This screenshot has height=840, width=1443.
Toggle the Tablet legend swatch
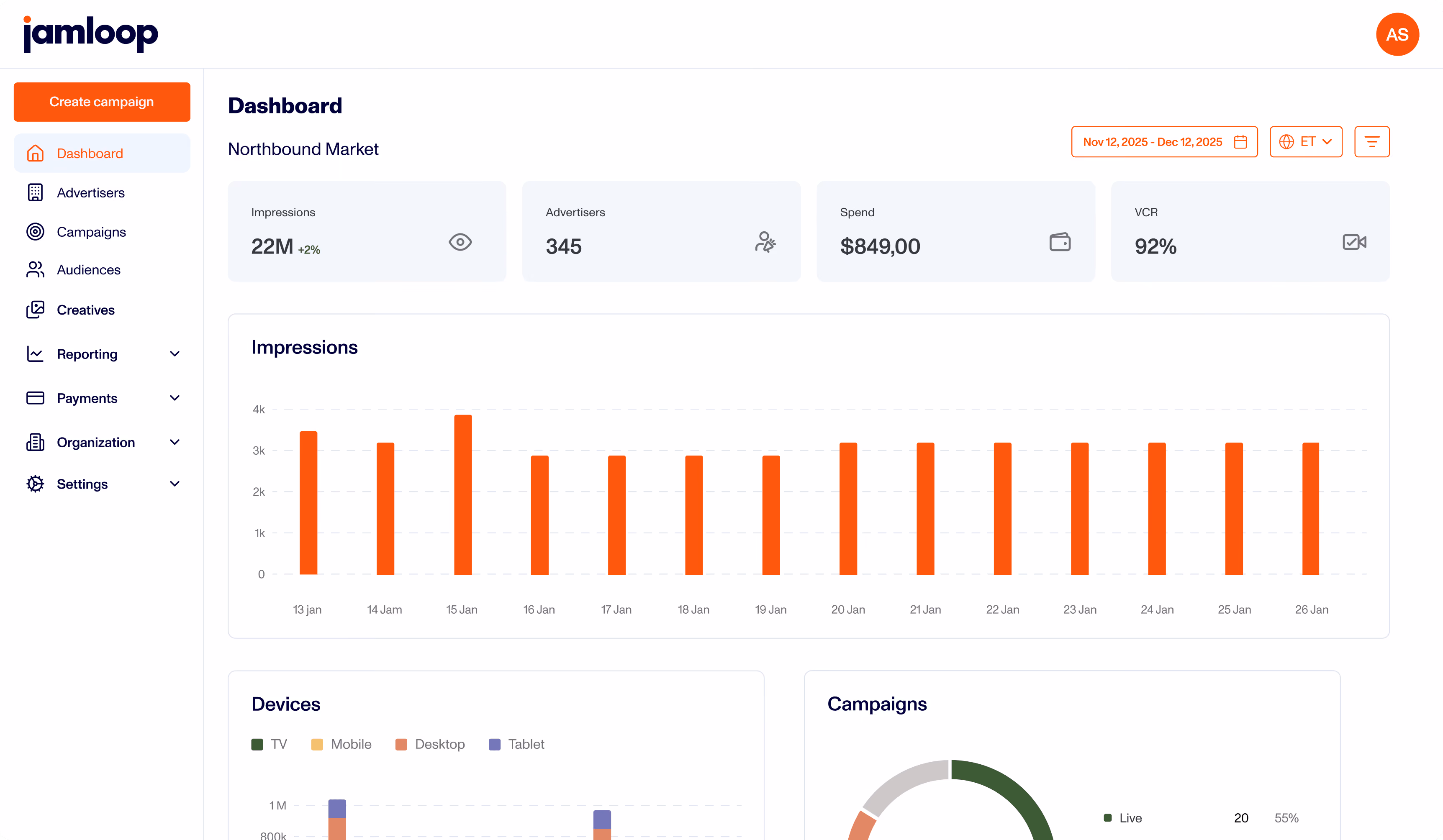point(495,745)
